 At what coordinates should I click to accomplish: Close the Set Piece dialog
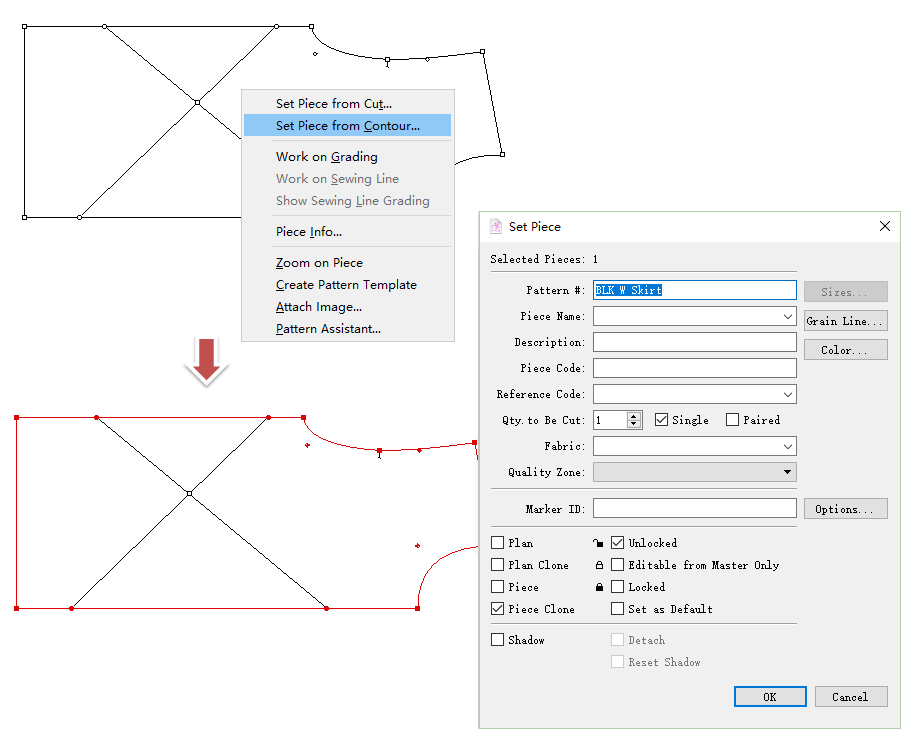pyautogui.click(x=884, y=227)
